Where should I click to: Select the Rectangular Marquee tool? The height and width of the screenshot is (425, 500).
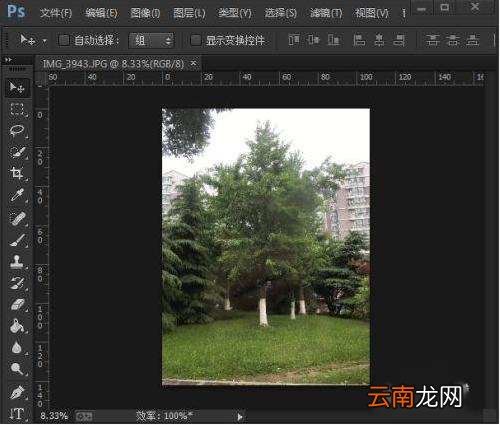pyautogui.click(x=17, y=109)
